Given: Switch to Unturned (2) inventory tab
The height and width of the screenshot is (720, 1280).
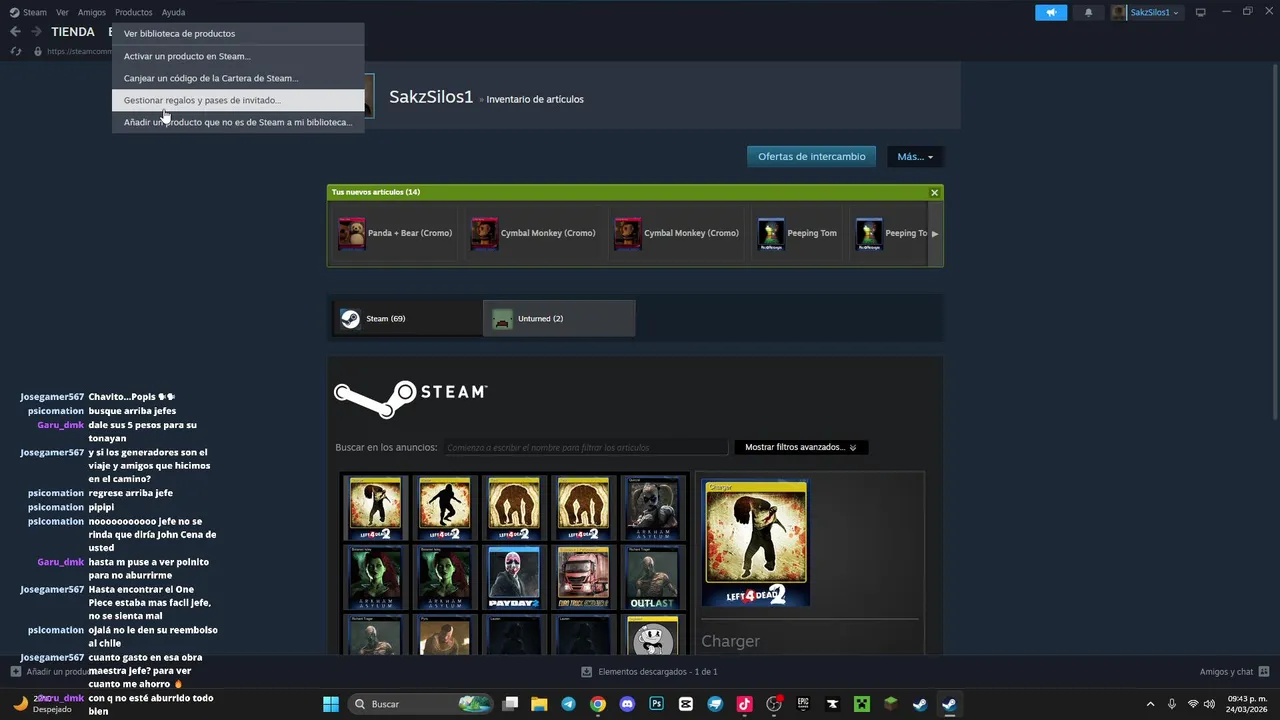Looking at the screenshot, I should click(559, 319).
